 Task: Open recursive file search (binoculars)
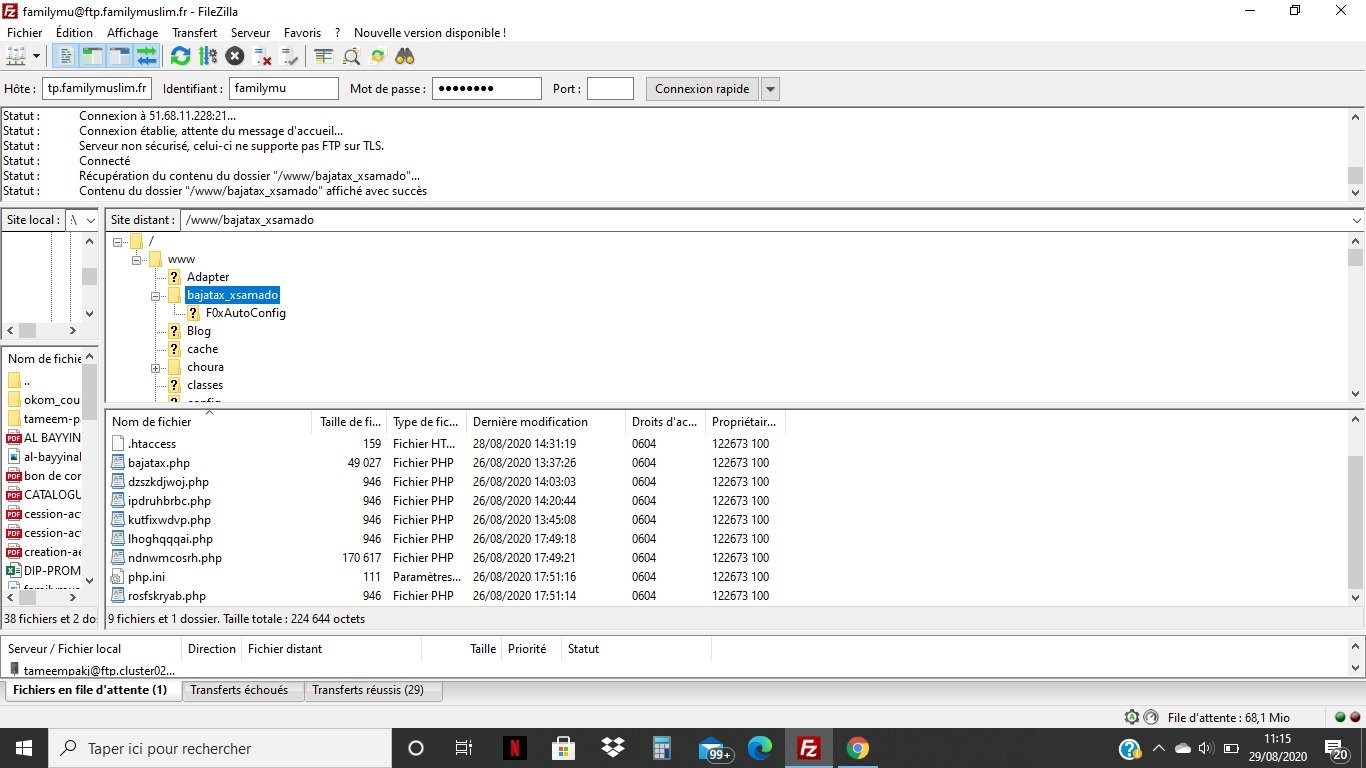(405, 56)
